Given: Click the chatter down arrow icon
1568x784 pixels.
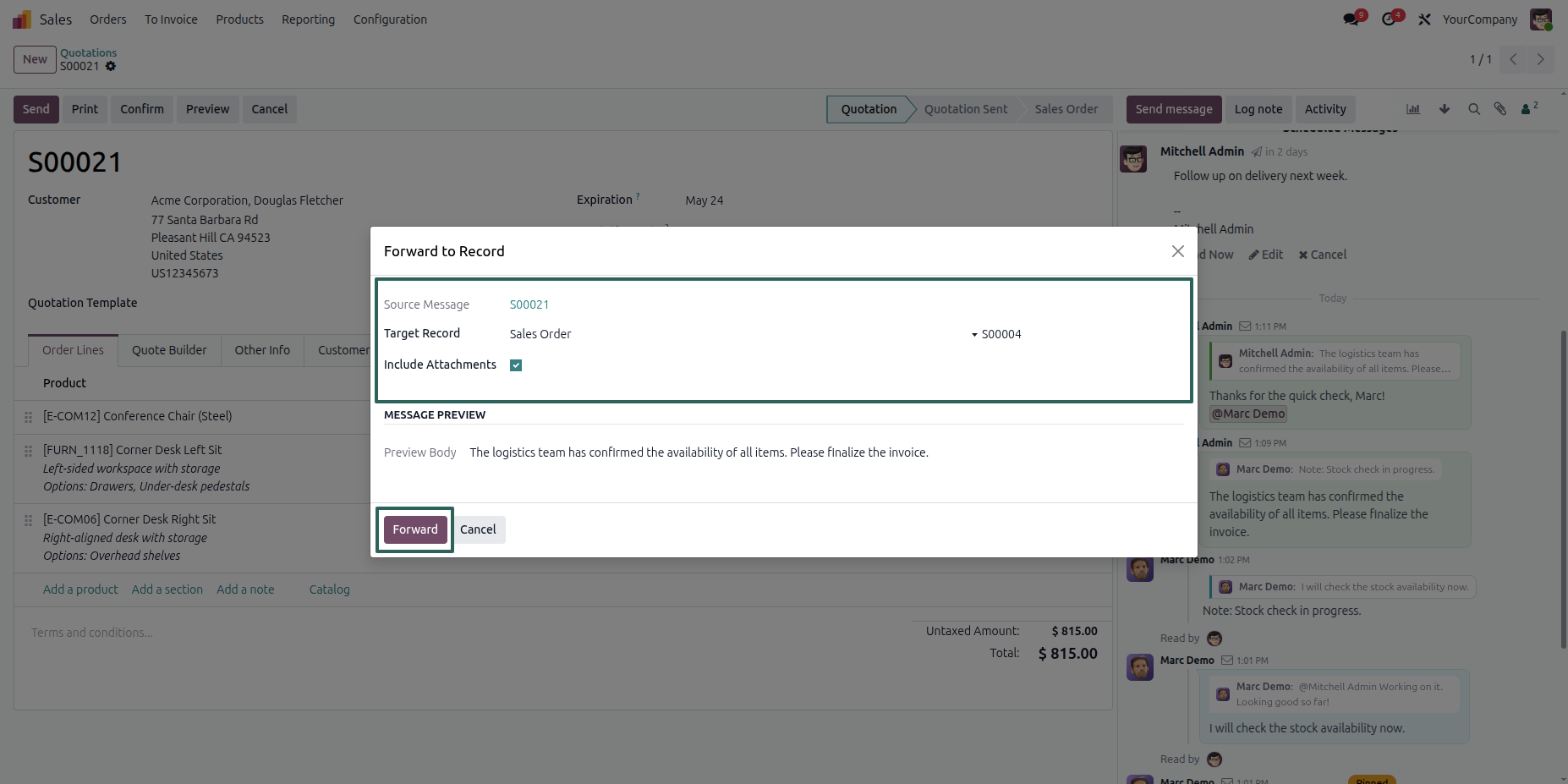Looking at the screenshot, I should [x=1445, y=109].
